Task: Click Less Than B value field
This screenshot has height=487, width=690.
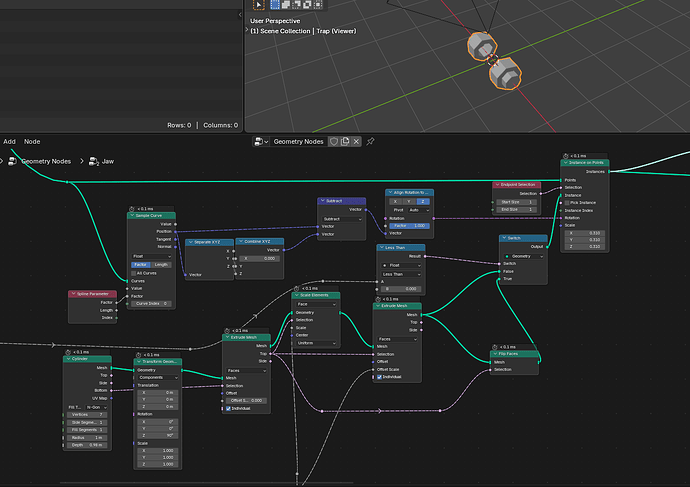Action: [401, 289]
